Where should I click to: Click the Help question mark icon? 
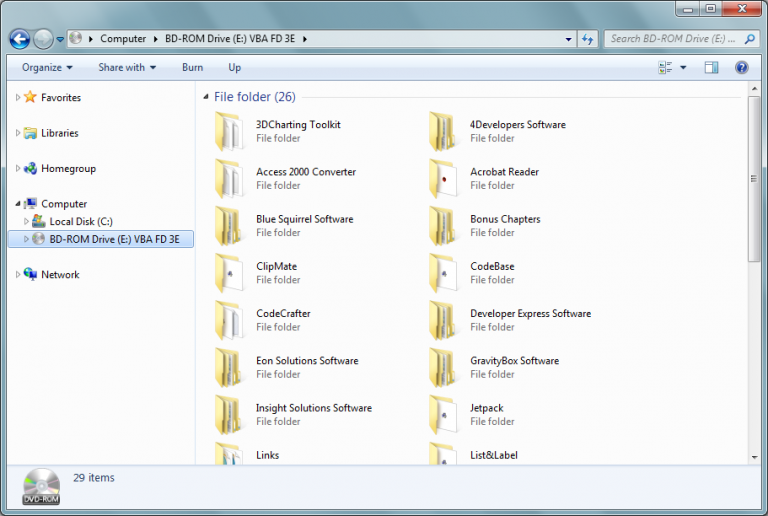pos(741,67)
